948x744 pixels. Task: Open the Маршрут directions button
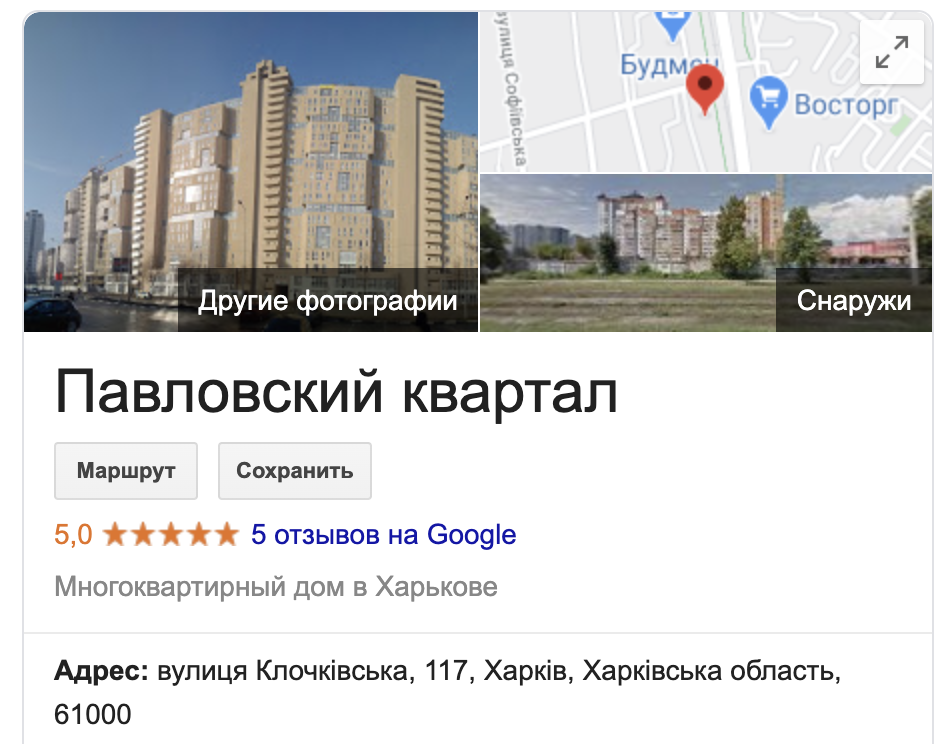(126, 471)
